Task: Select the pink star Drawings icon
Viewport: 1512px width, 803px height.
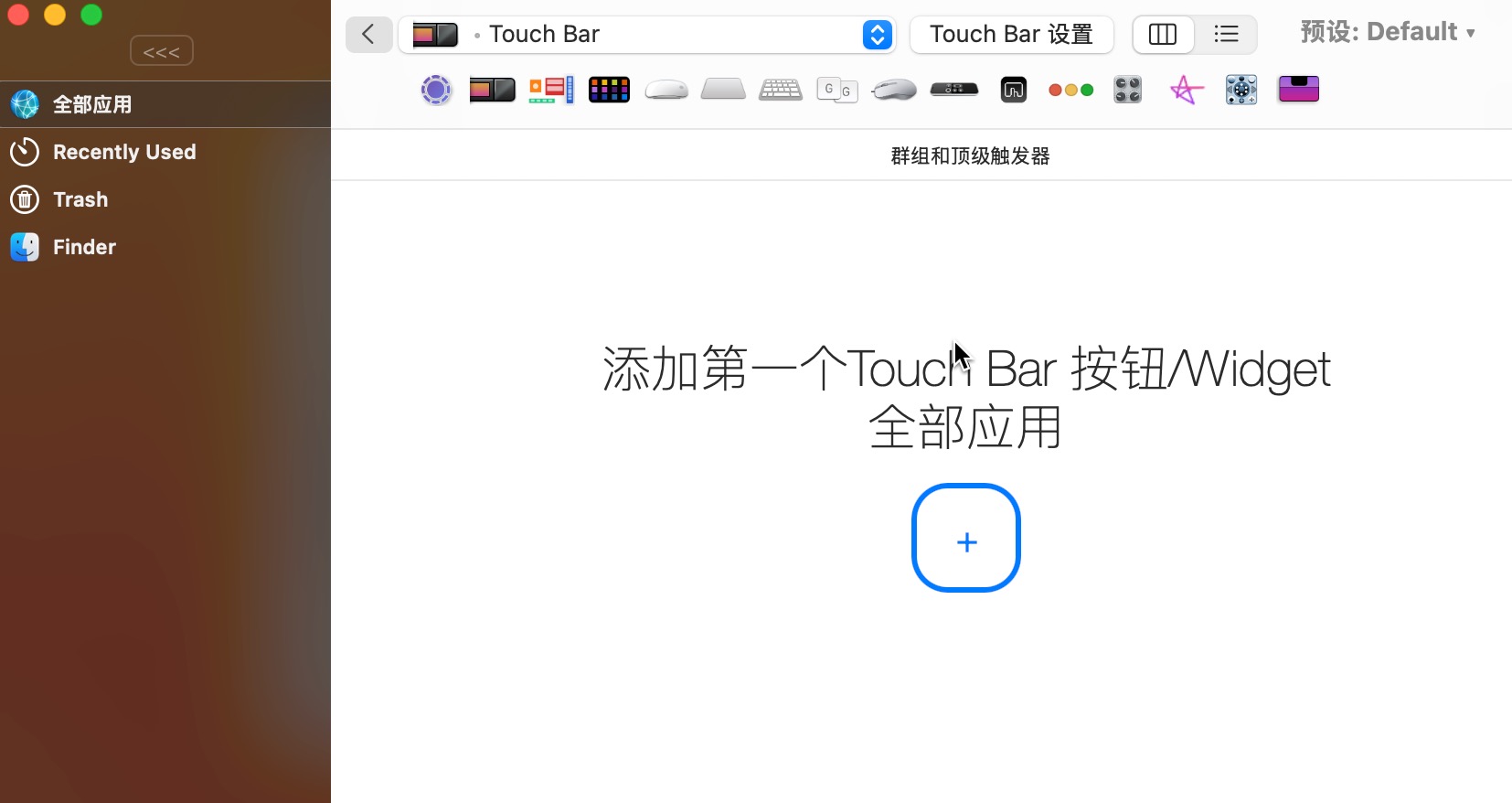Action: pos(1186,90)
